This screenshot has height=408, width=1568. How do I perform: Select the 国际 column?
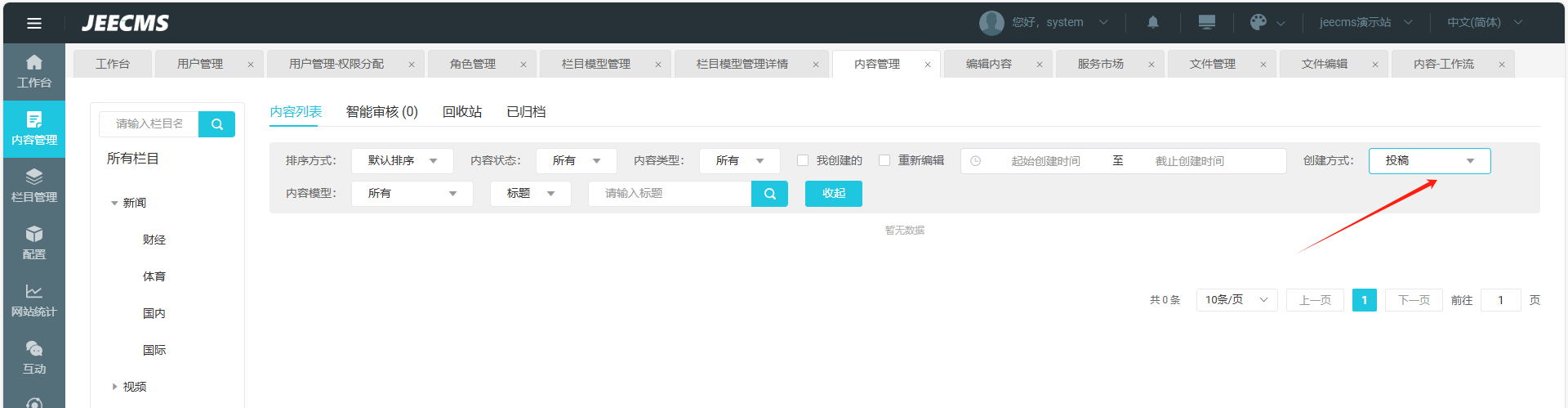pos(154,350)
